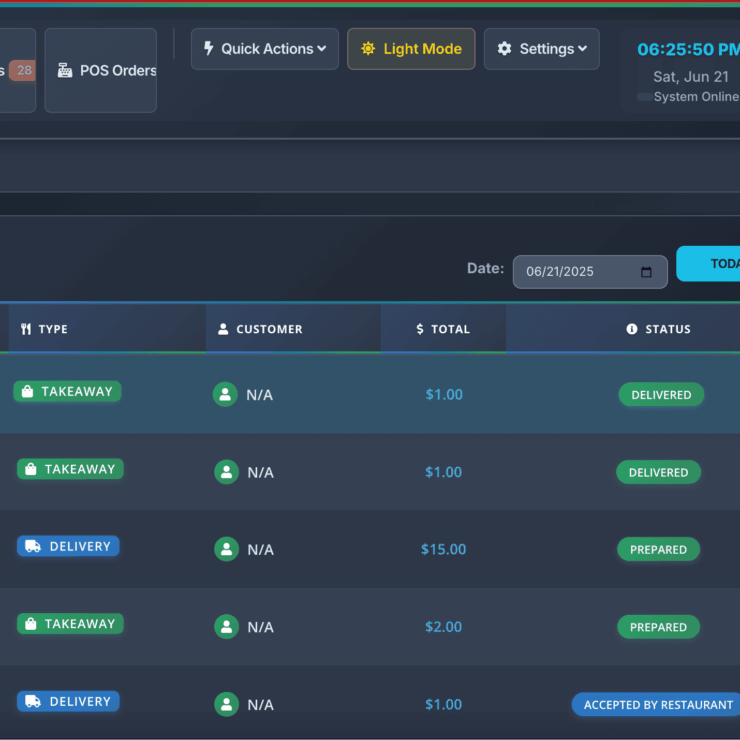Toggle Light Mode theme
The width and height of the screenshot is (740, 740).
(x=411, y=49)
